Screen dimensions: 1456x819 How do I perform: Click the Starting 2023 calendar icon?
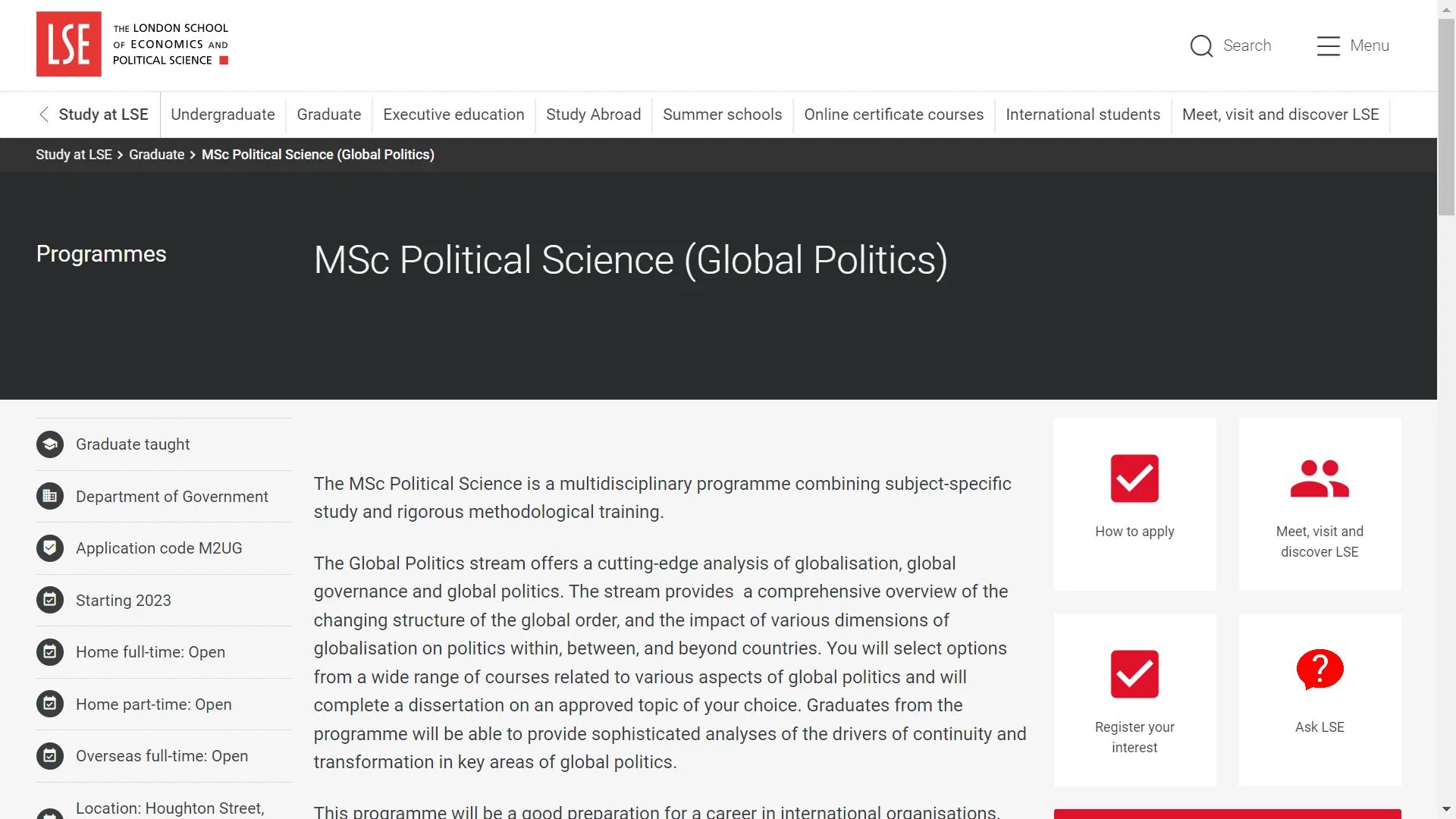tap(50, 601)
